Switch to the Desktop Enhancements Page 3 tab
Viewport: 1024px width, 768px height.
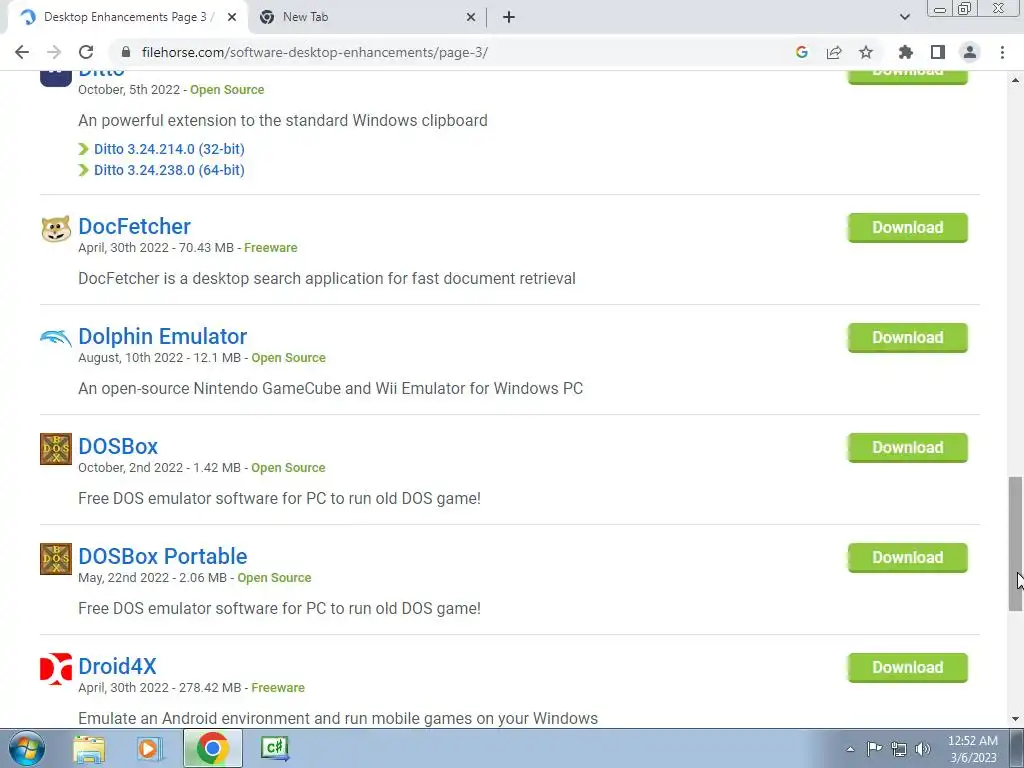click(x=128, y=18)
